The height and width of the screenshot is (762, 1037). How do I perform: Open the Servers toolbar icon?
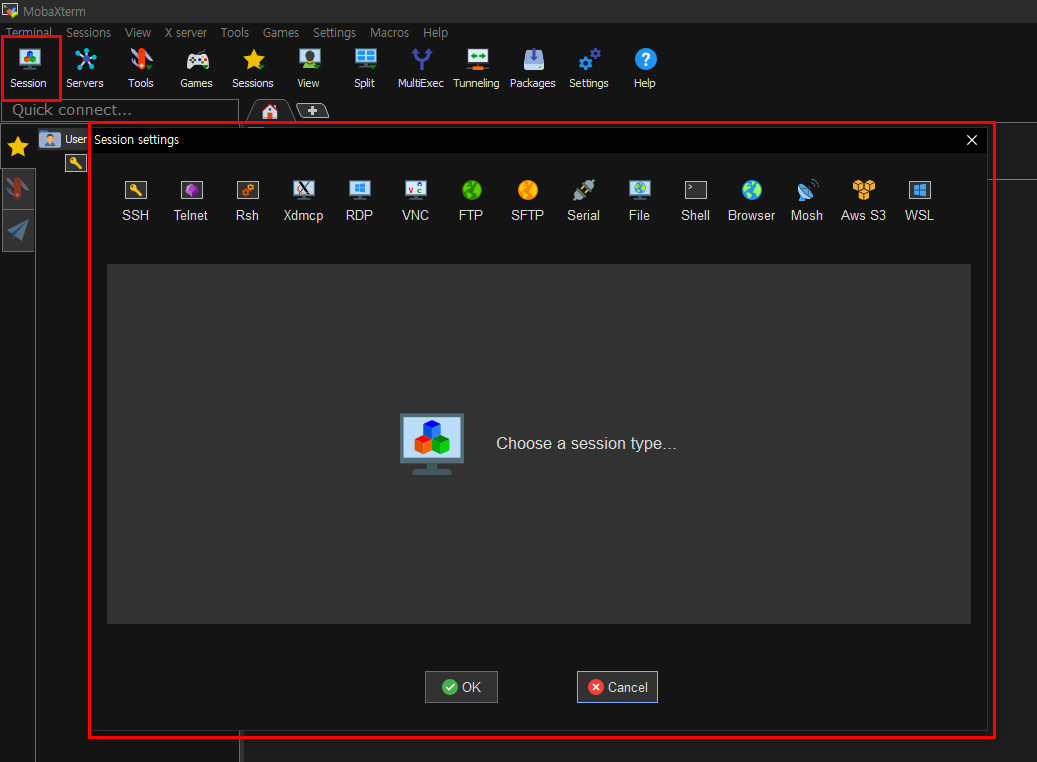[x=85, y=68]
